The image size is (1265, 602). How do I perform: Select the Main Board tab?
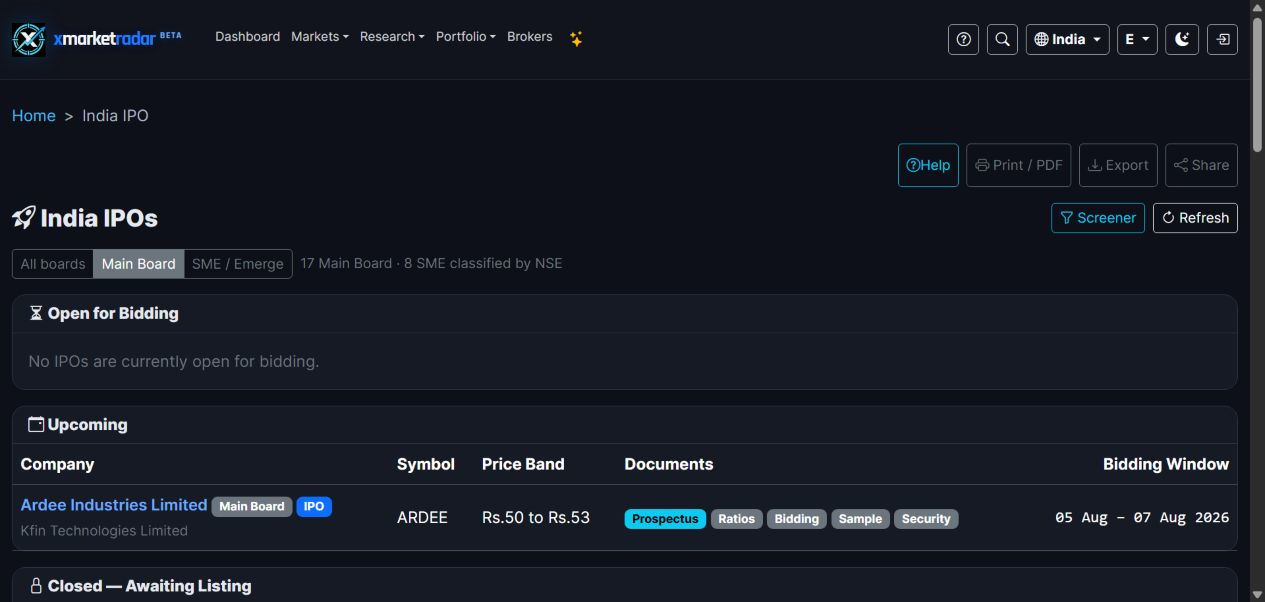139,264
